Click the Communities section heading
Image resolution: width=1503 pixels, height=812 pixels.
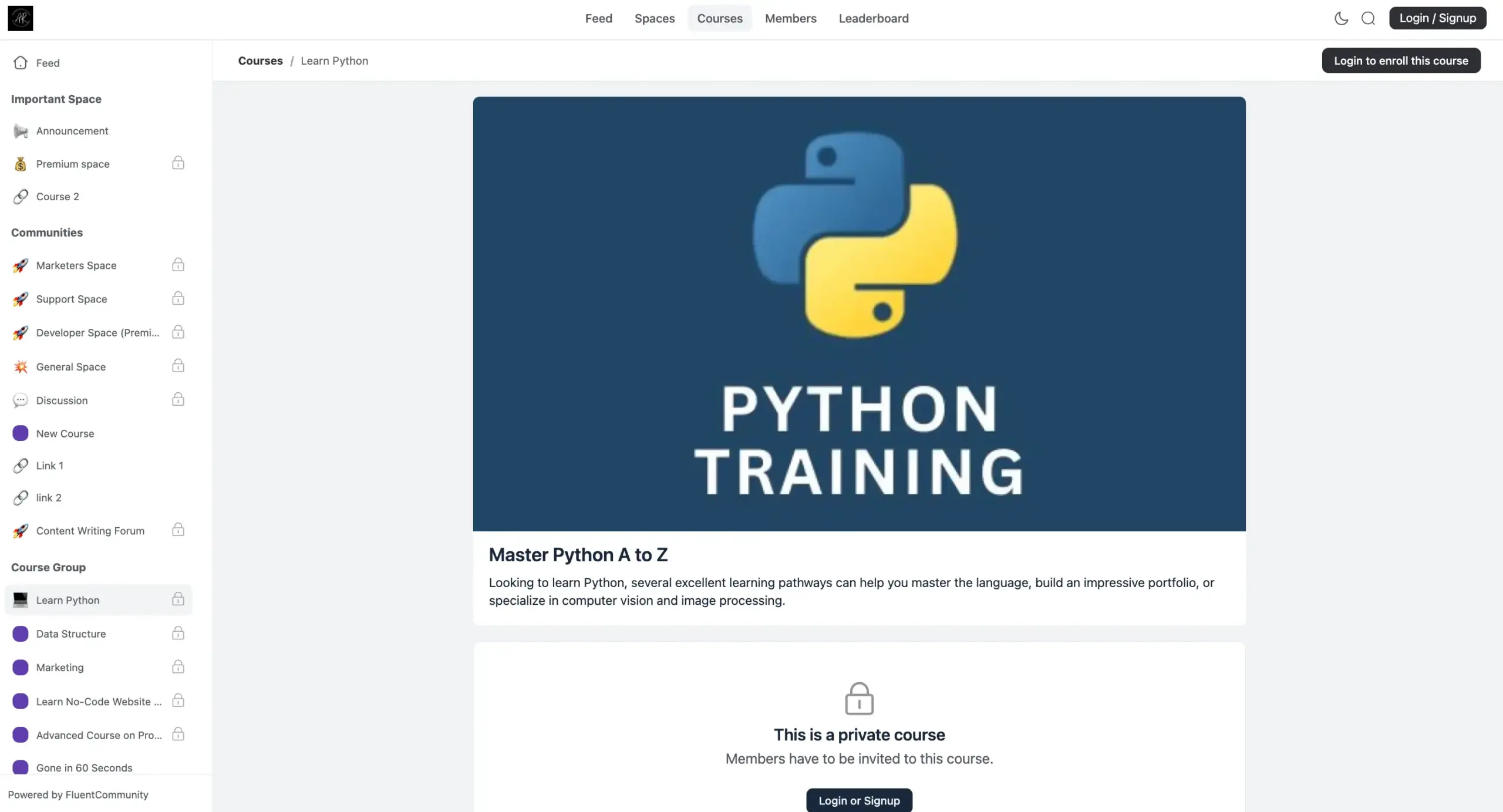point(47,233)
